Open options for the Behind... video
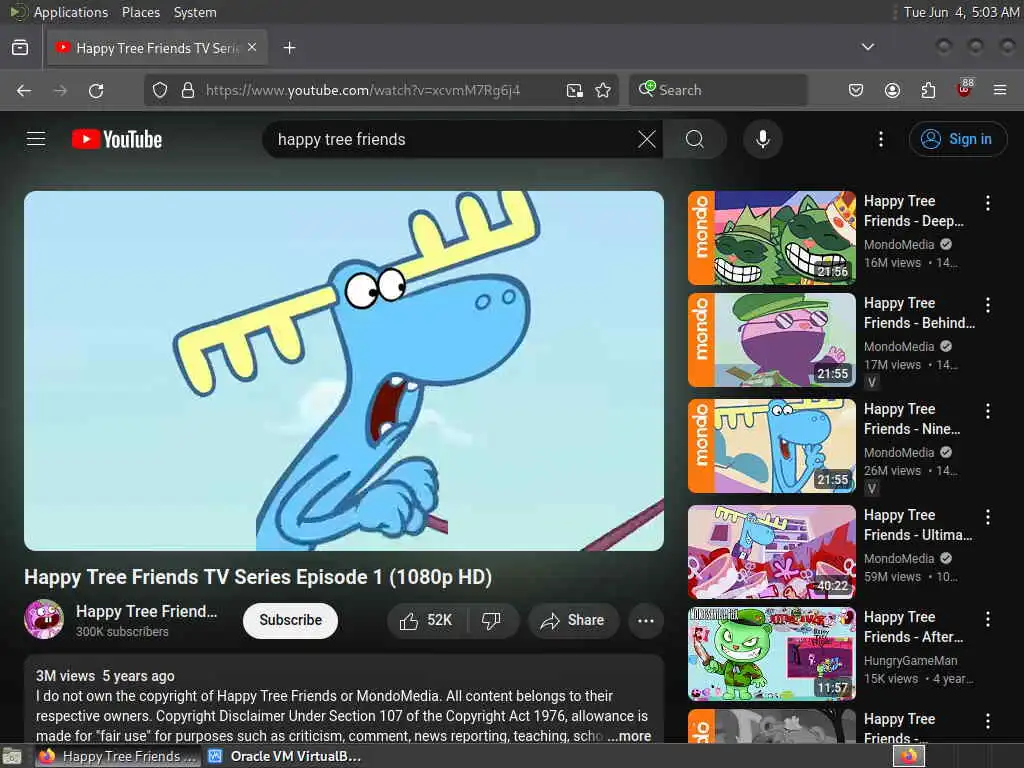1024x768 pixels. coord(987,305)
